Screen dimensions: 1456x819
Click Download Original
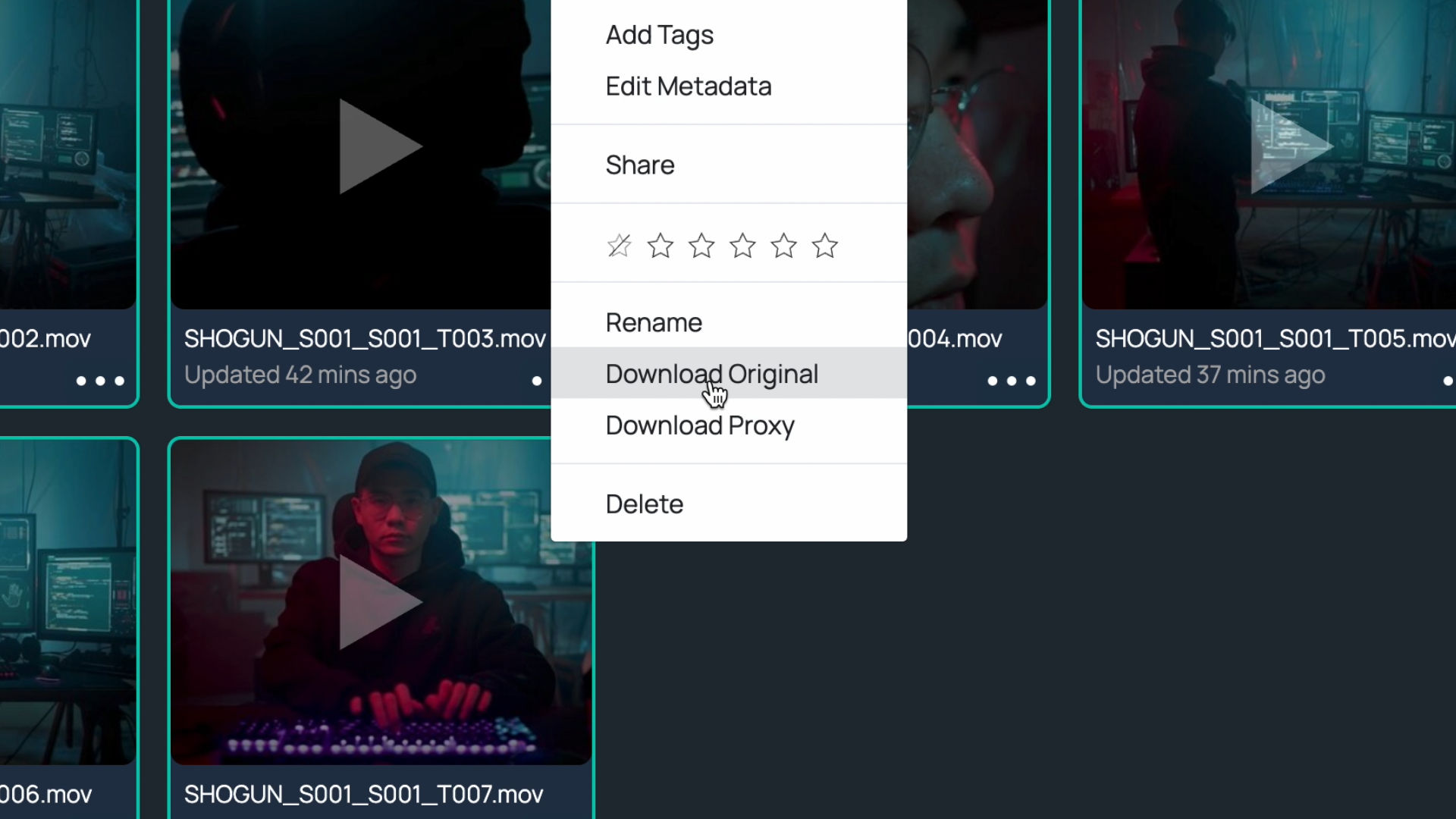click(711, 374)
